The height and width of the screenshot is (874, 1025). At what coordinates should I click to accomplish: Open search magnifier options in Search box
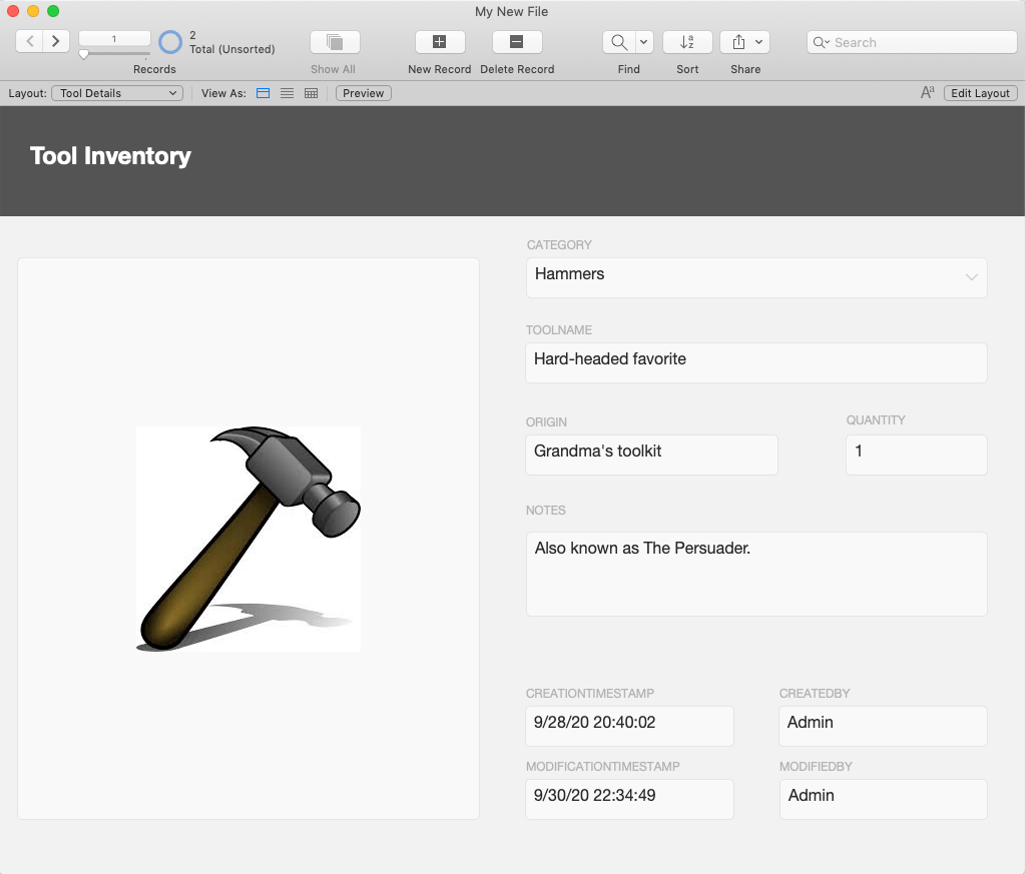pyautogui.click(x=821, y=42)
